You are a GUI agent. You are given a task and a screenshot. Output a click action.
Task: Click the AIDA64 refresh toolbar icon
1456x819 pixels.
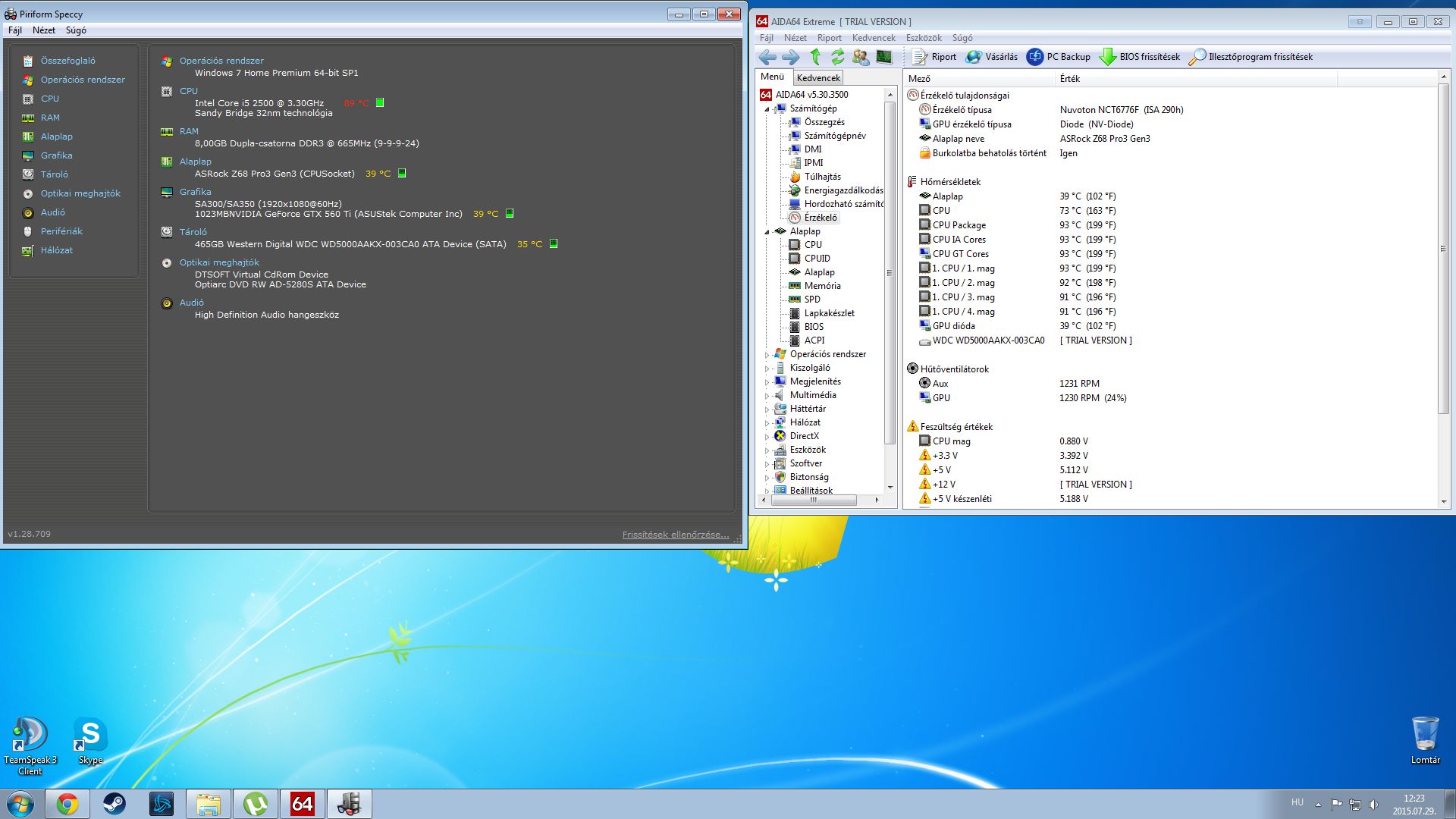tap(837, 57)
